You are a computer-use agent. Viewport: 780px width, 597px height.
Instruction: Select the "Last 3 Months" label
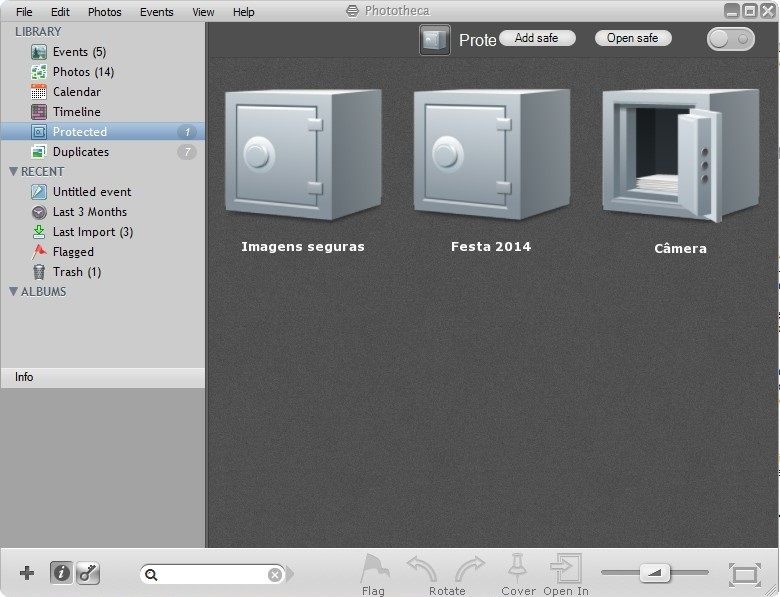pyautogui.click(x=90, y=212)
